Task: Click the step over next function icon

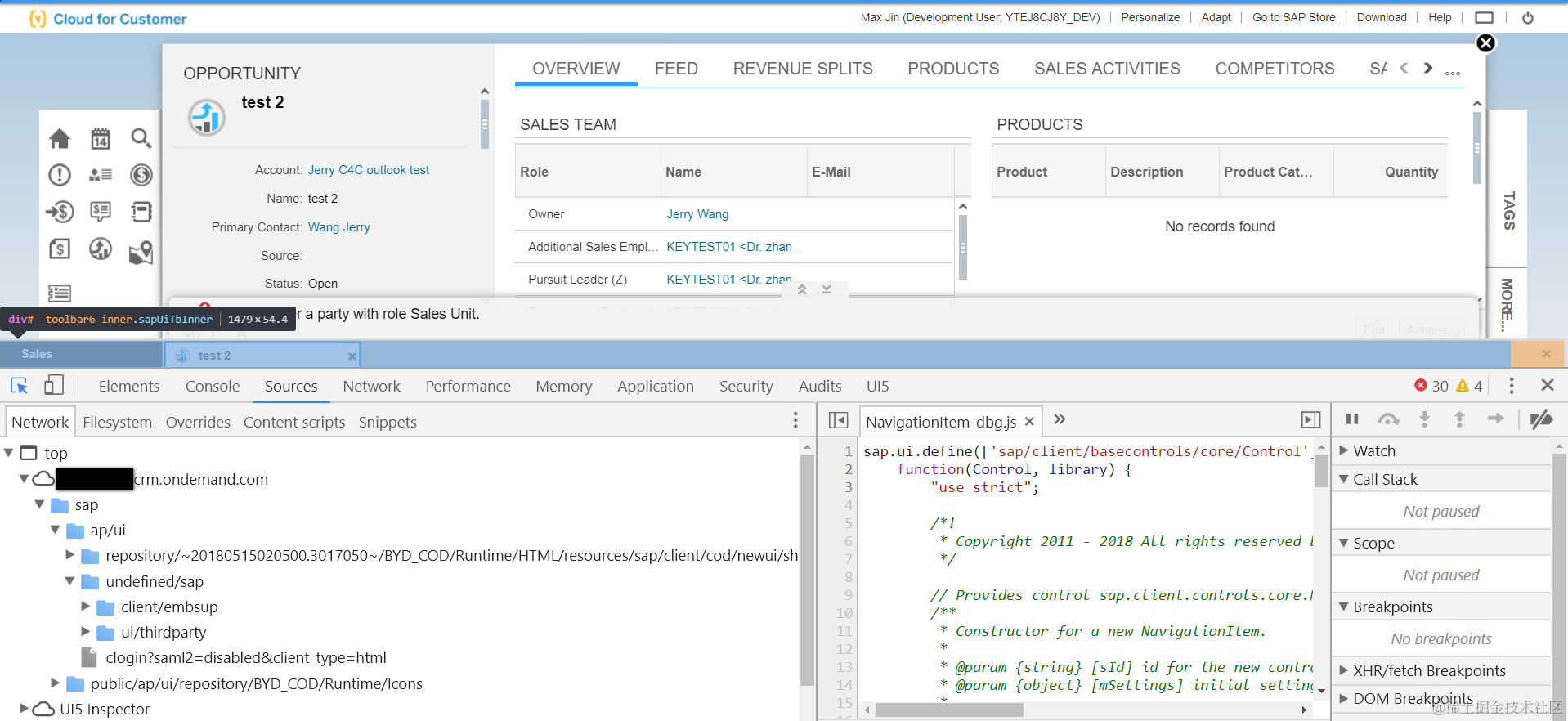Action: tap(1388, 419)
